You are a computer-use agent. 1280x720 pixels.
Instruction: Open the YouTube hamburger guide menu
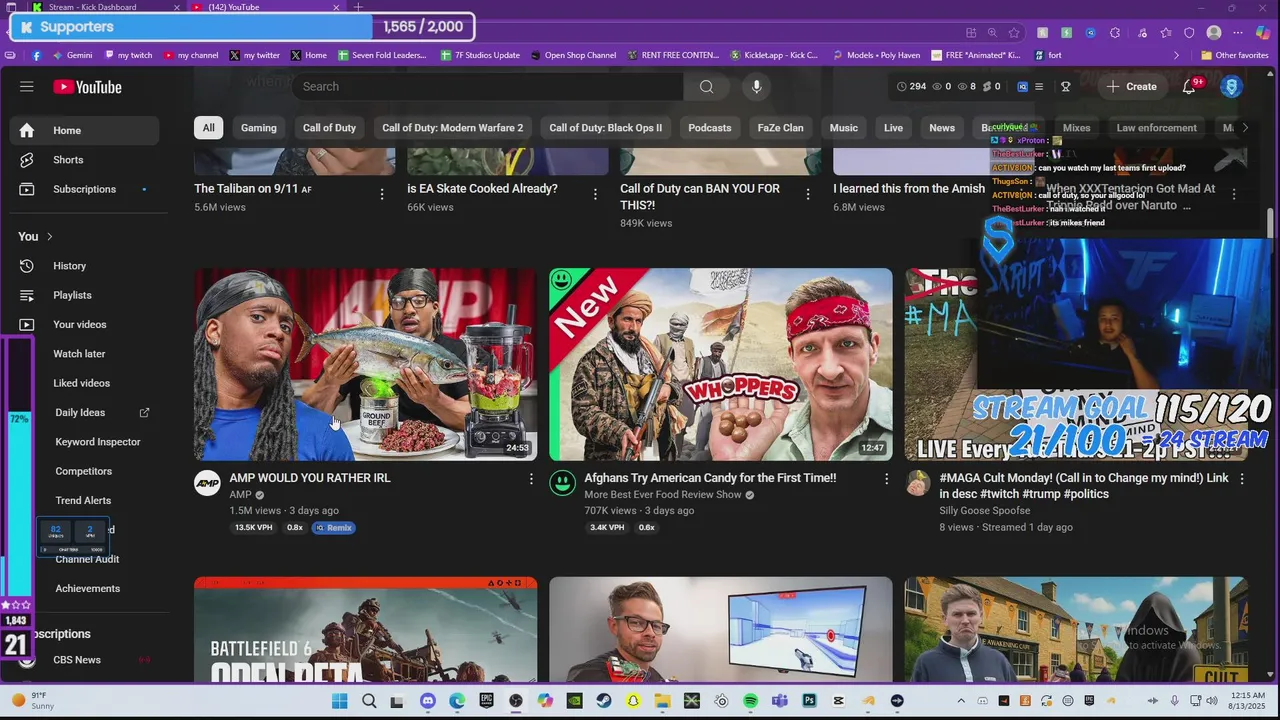tap(27, 87)
